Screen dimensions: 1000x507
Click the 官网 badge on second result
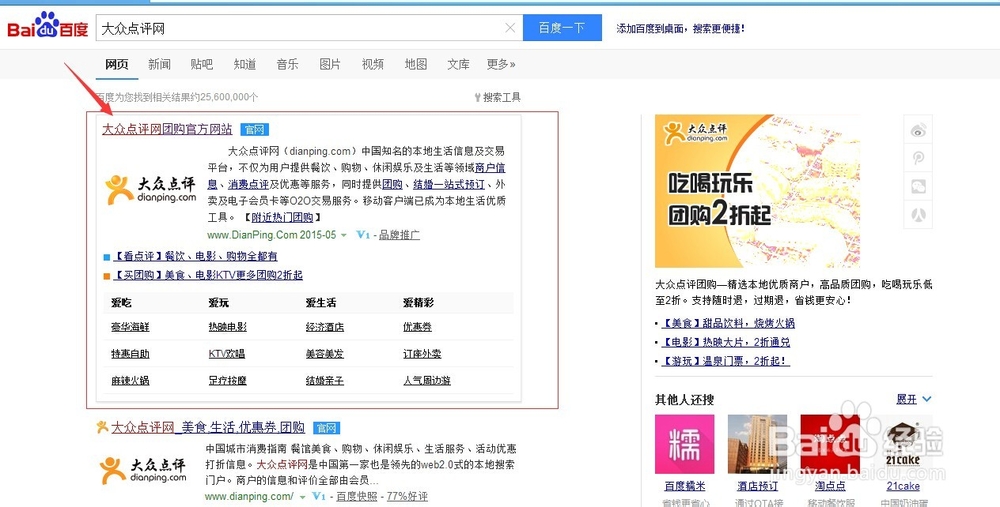point(327,428)
